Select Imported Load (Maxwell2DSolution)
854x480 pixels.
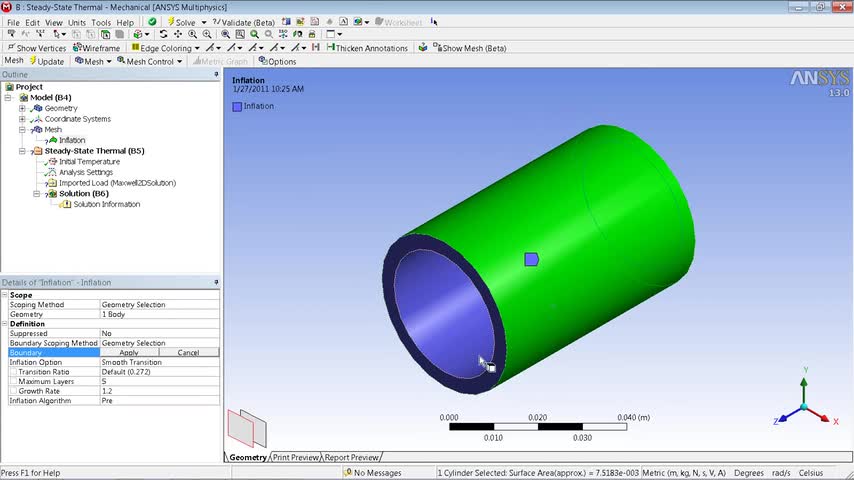tap(117, 183)
